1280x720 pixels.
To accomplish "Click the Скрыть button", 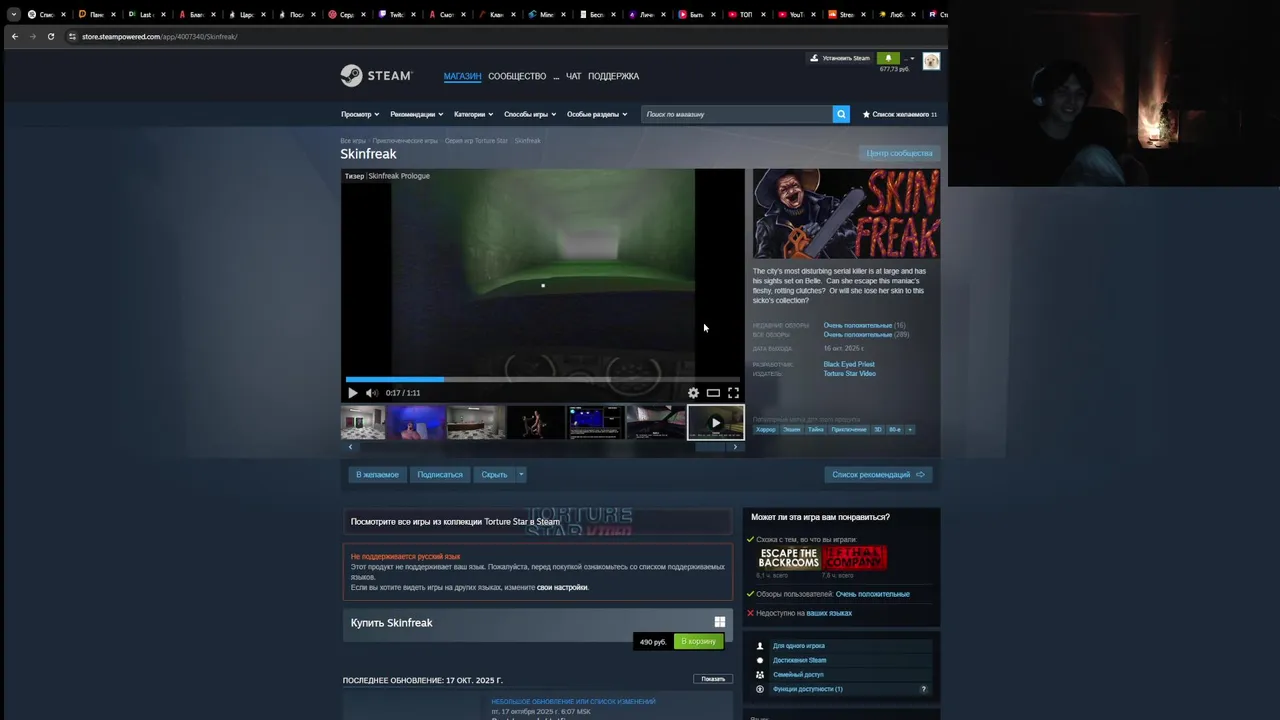I will [x=494, y=474].
